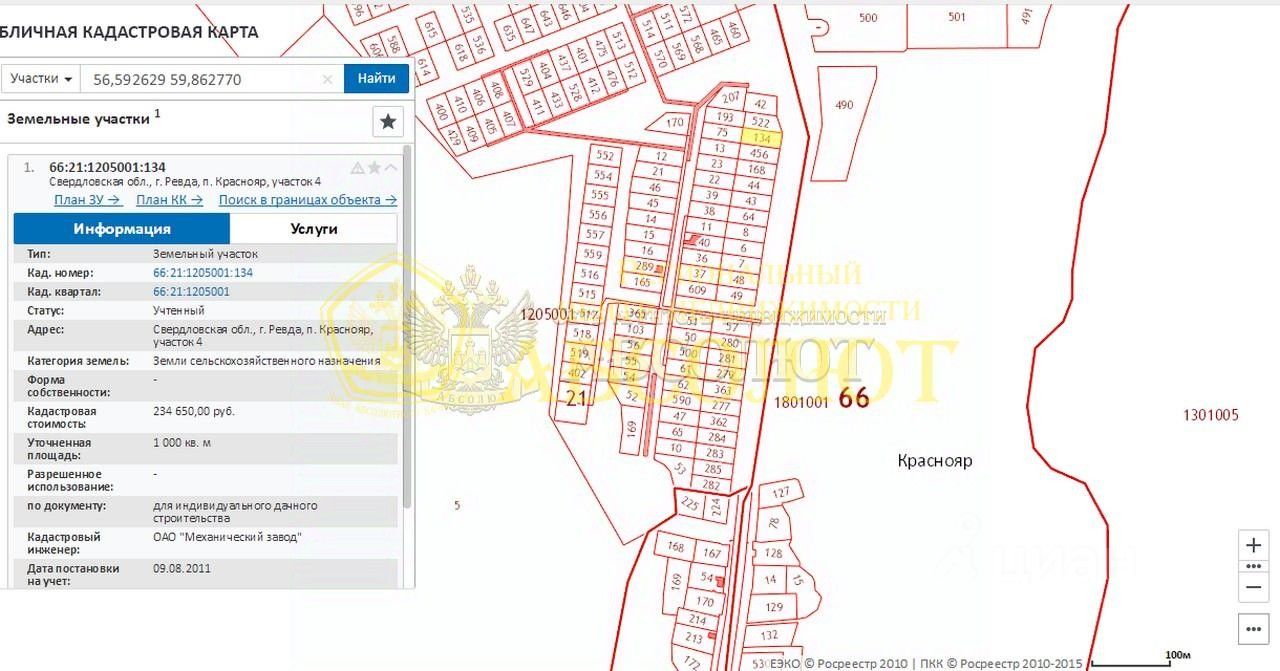1280x671 pixels.
Task: Click the Найти search button
Action: (x=376, y=79)
